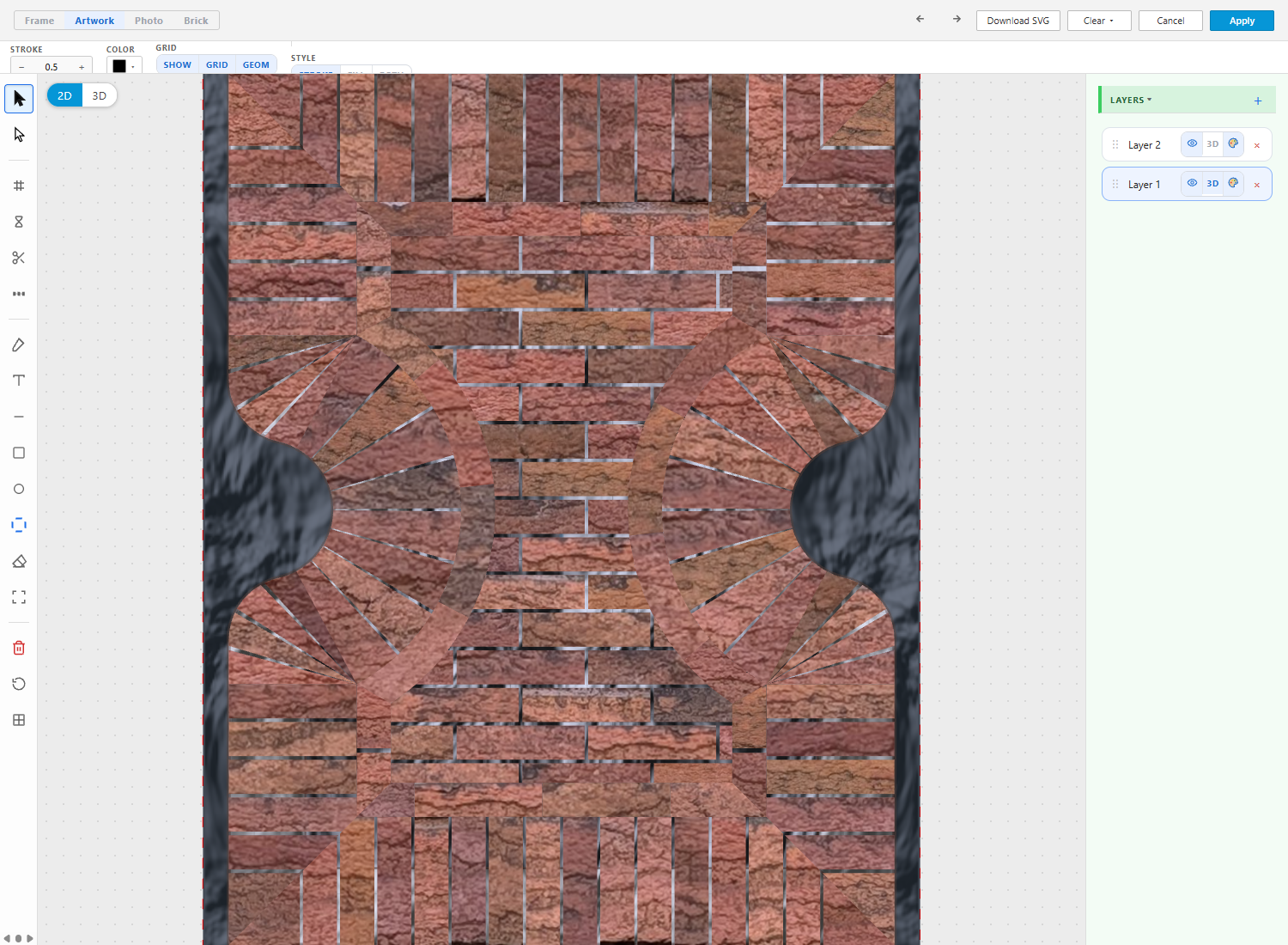1288x945 pixels.
Task: Select the circle shape tool
Action: tap(19, 489)
